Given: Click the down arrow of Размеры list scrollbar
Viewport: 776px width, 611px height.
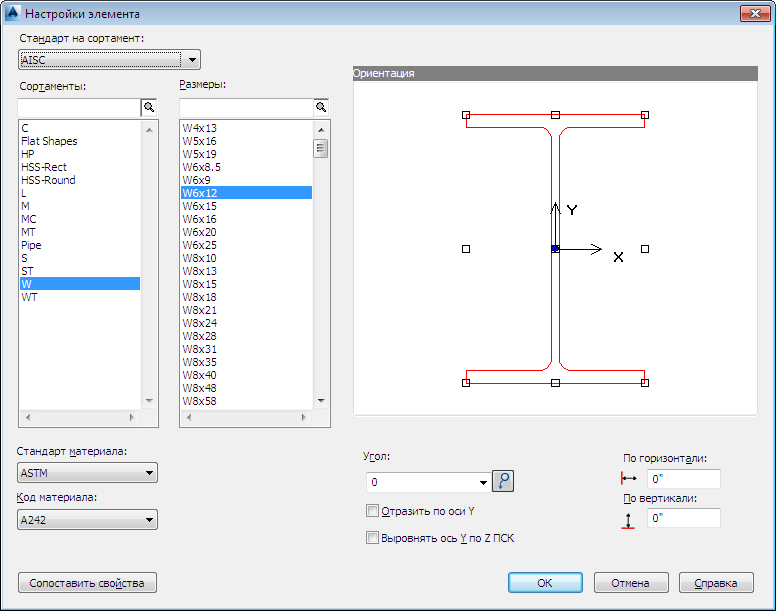Looking at the screenshot, I should (321, 401).
